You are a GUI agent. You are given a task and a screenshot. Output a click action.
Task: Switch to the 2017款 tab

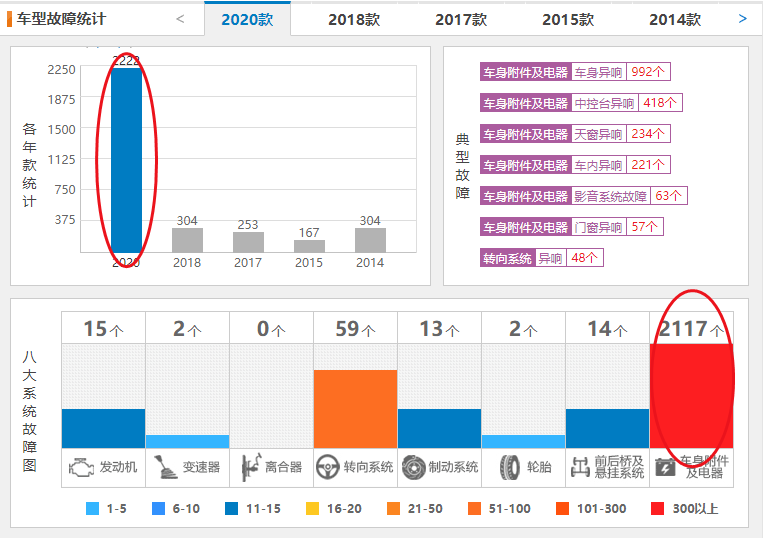[461, 19]
